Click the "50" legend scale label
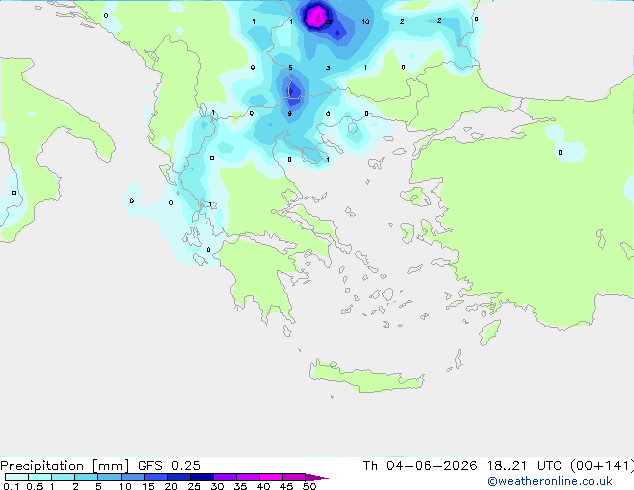 point(309,486)
